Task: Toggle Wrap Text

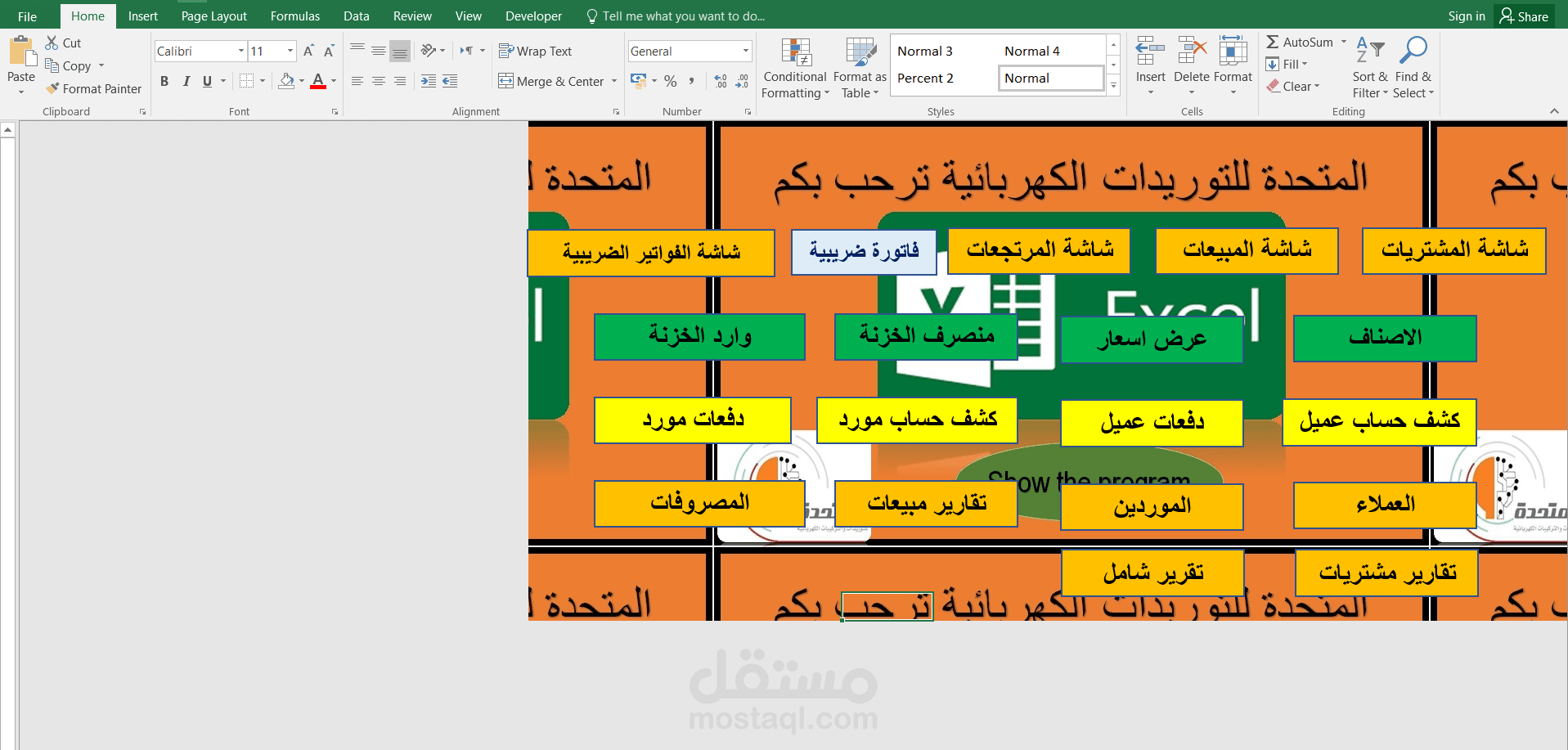Action: tap(535, 51)
